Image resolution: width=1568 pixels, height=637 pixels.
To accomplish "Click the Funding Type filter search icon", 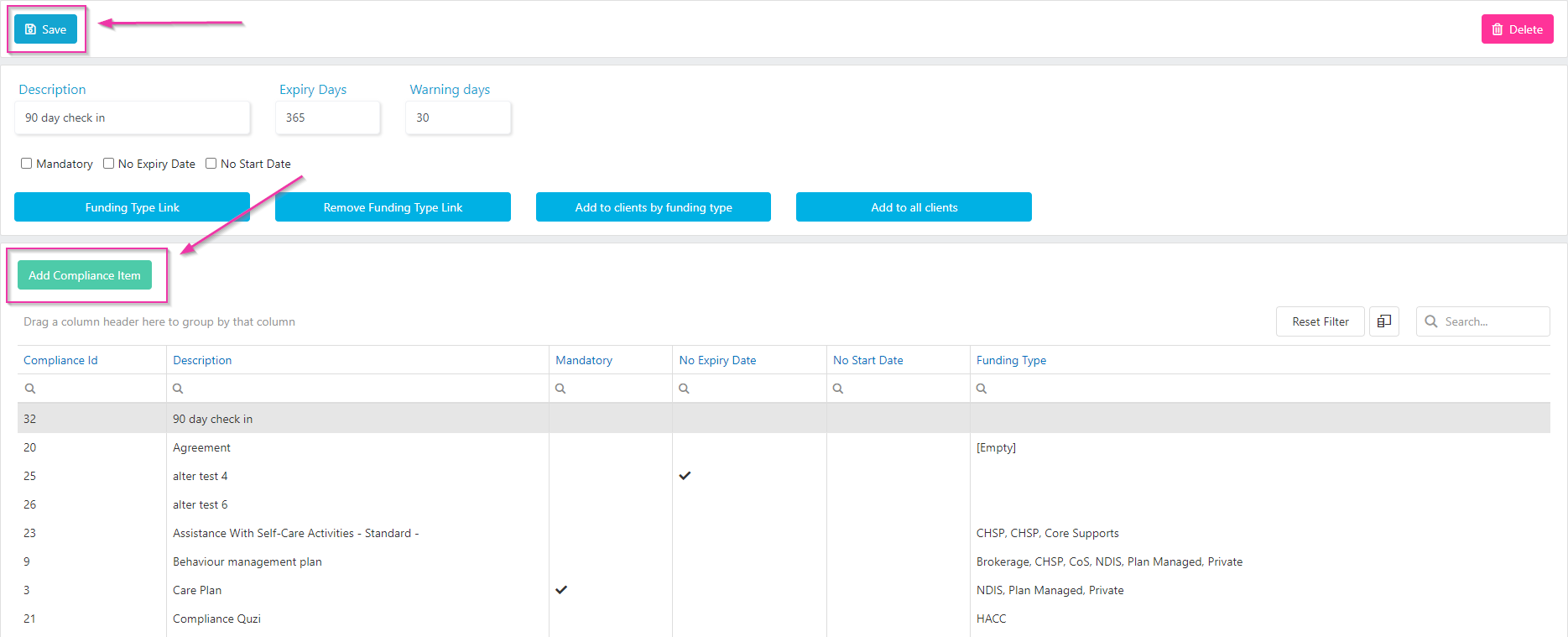I will coord(982,389).
